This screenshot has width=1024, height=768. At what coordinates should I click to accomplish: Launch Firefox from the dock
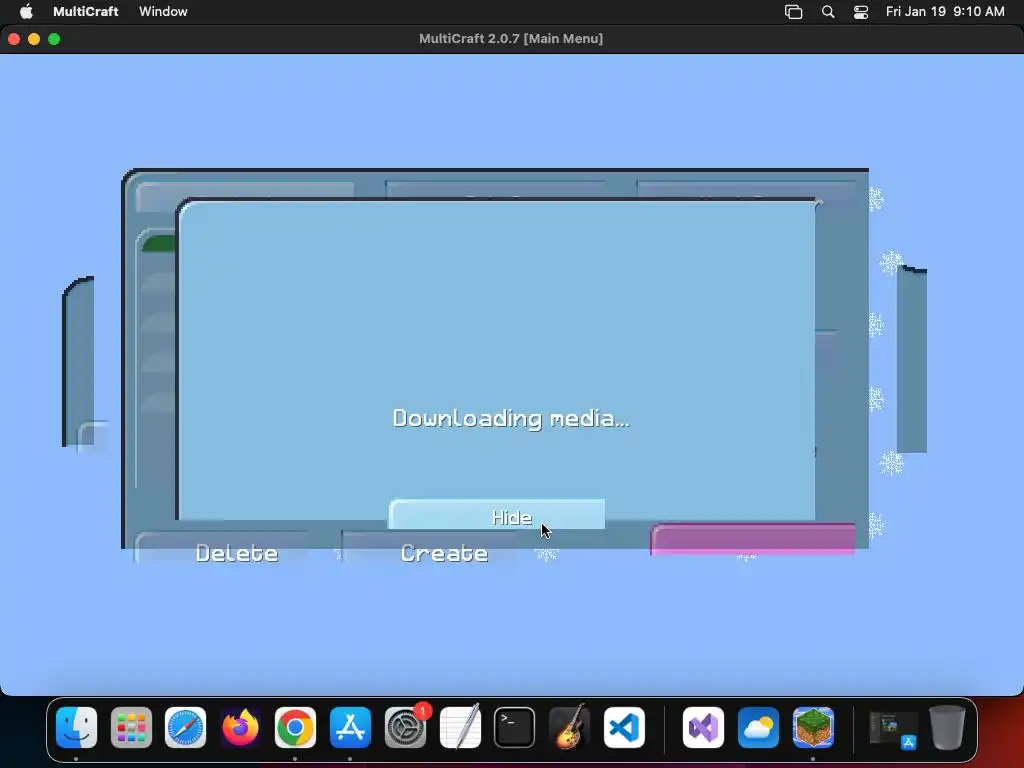(240, 727)
